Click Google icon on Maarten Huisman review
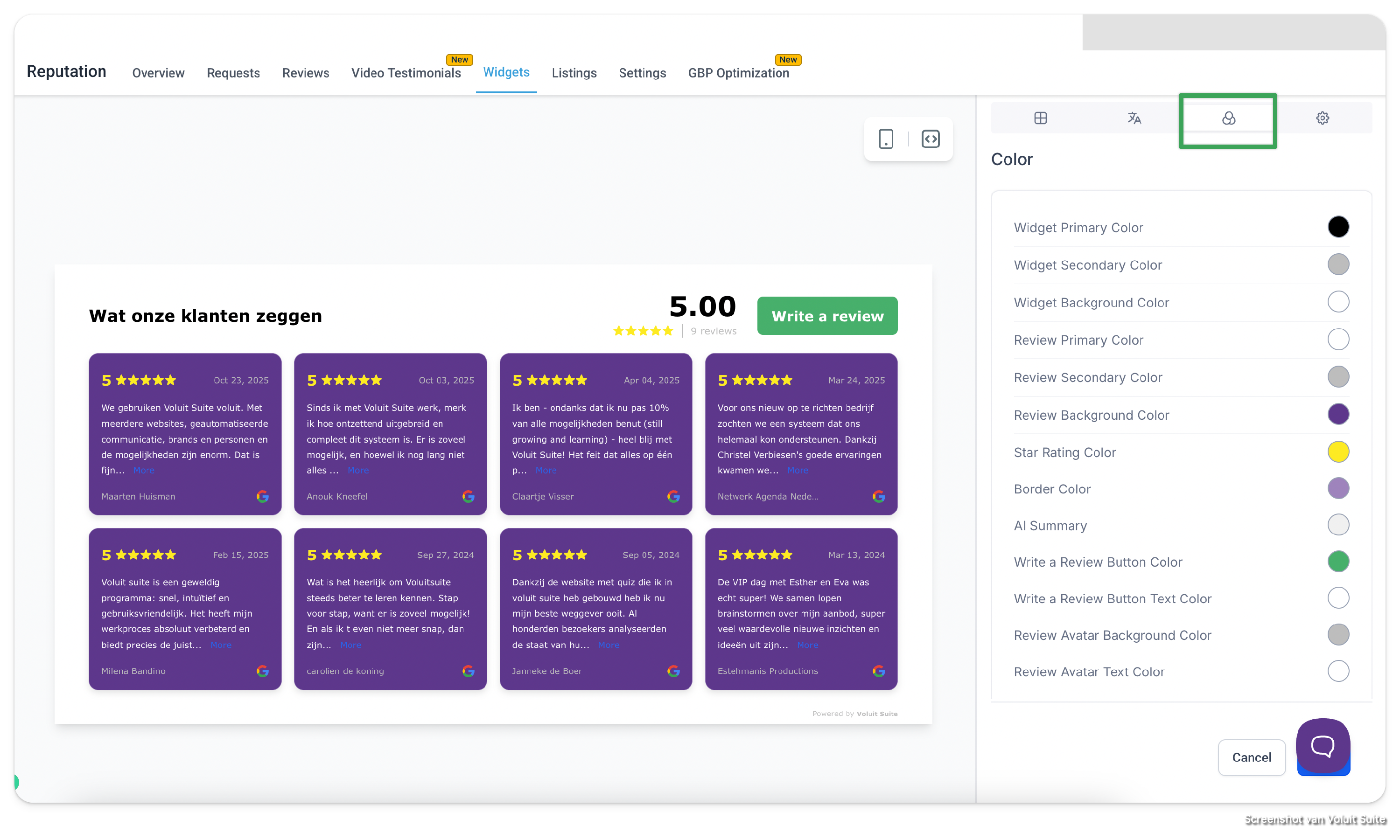This screenshot has width=1400, height=840. 262,496
